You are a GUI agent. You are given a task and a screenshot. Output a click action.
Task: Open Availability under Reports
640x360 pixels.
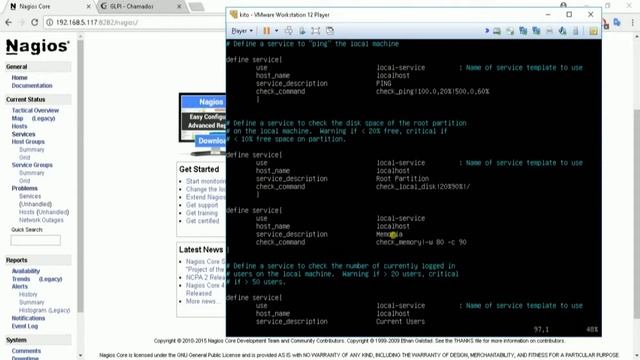[26, 271]
